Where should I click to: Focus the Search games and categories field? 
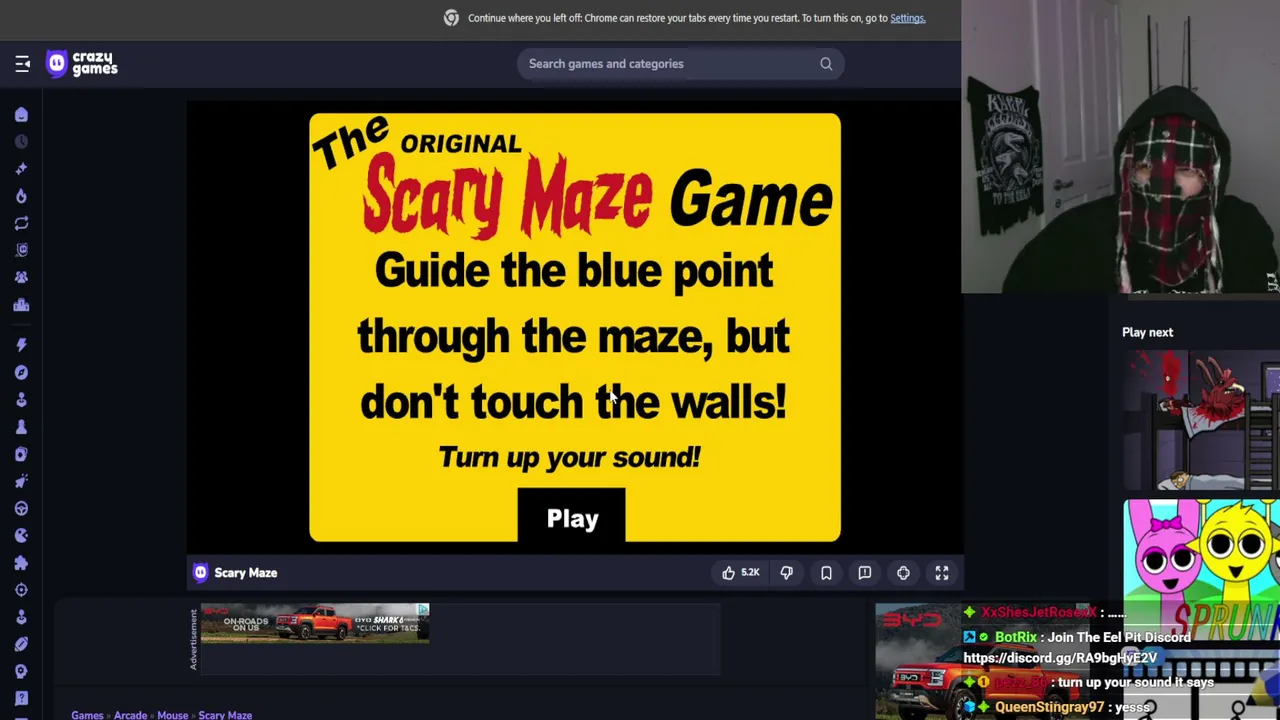coord(680,64)
